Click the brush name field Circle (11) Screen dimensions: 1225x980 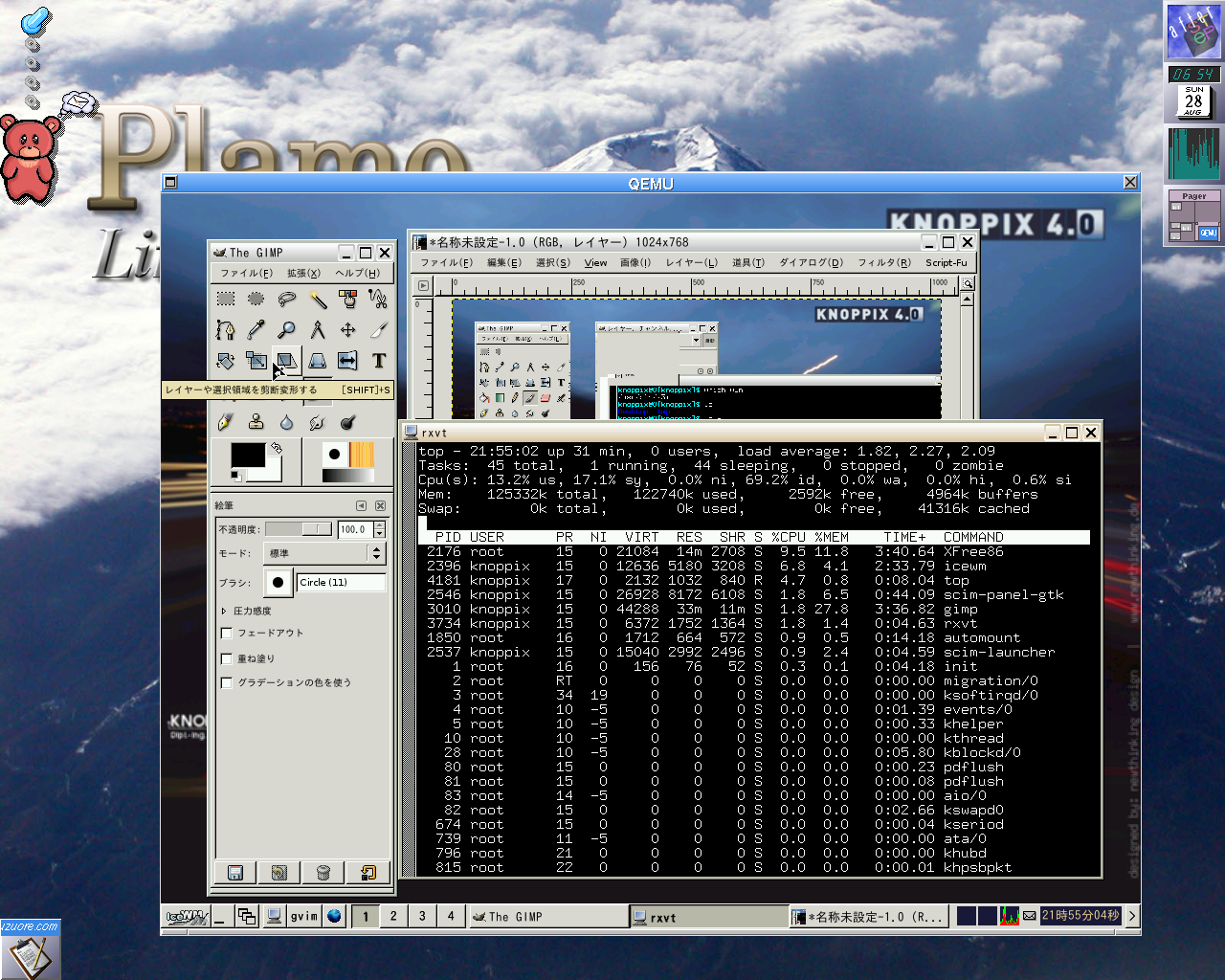coord(342,582)
